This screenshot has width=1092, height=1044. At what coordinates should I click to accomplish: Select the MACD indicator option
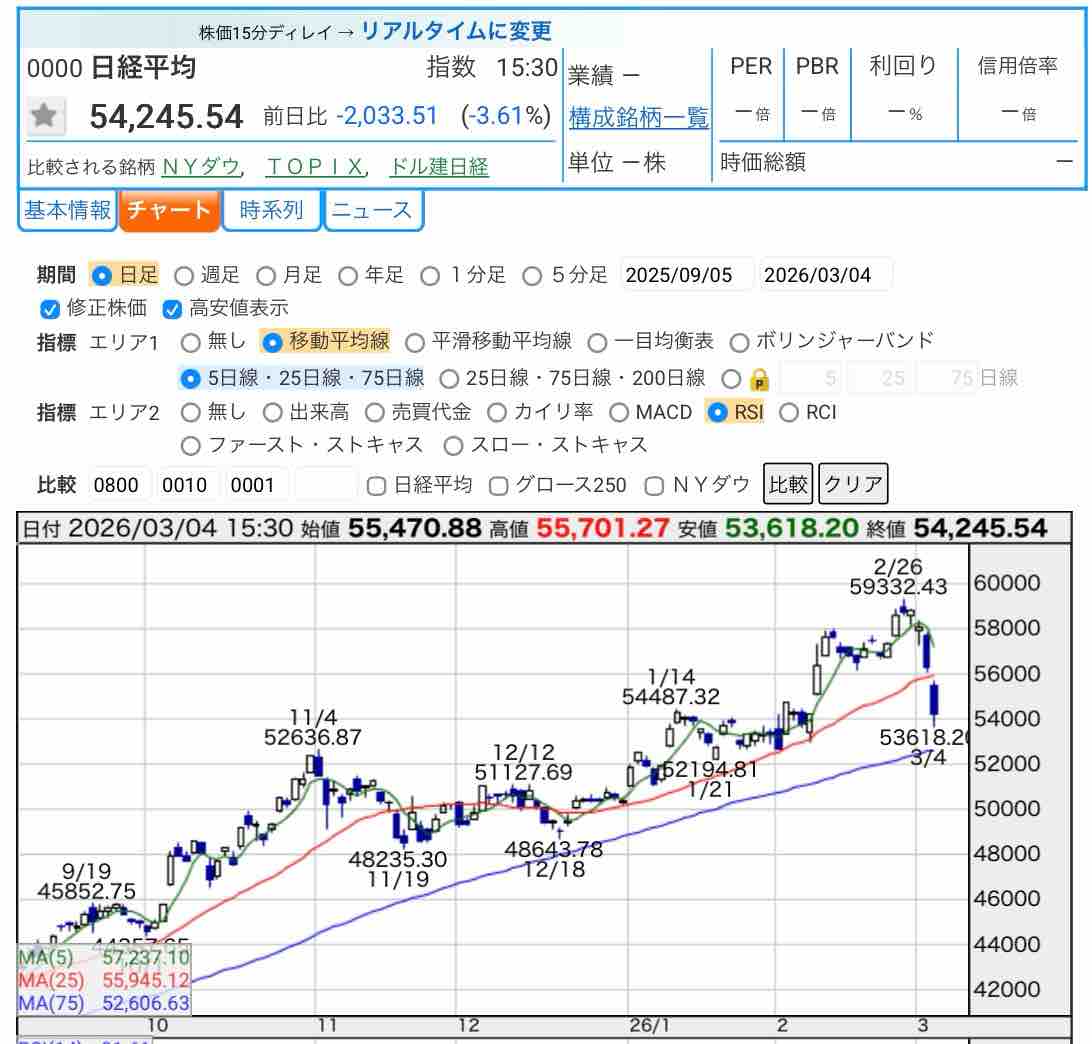tap(618, 413)
